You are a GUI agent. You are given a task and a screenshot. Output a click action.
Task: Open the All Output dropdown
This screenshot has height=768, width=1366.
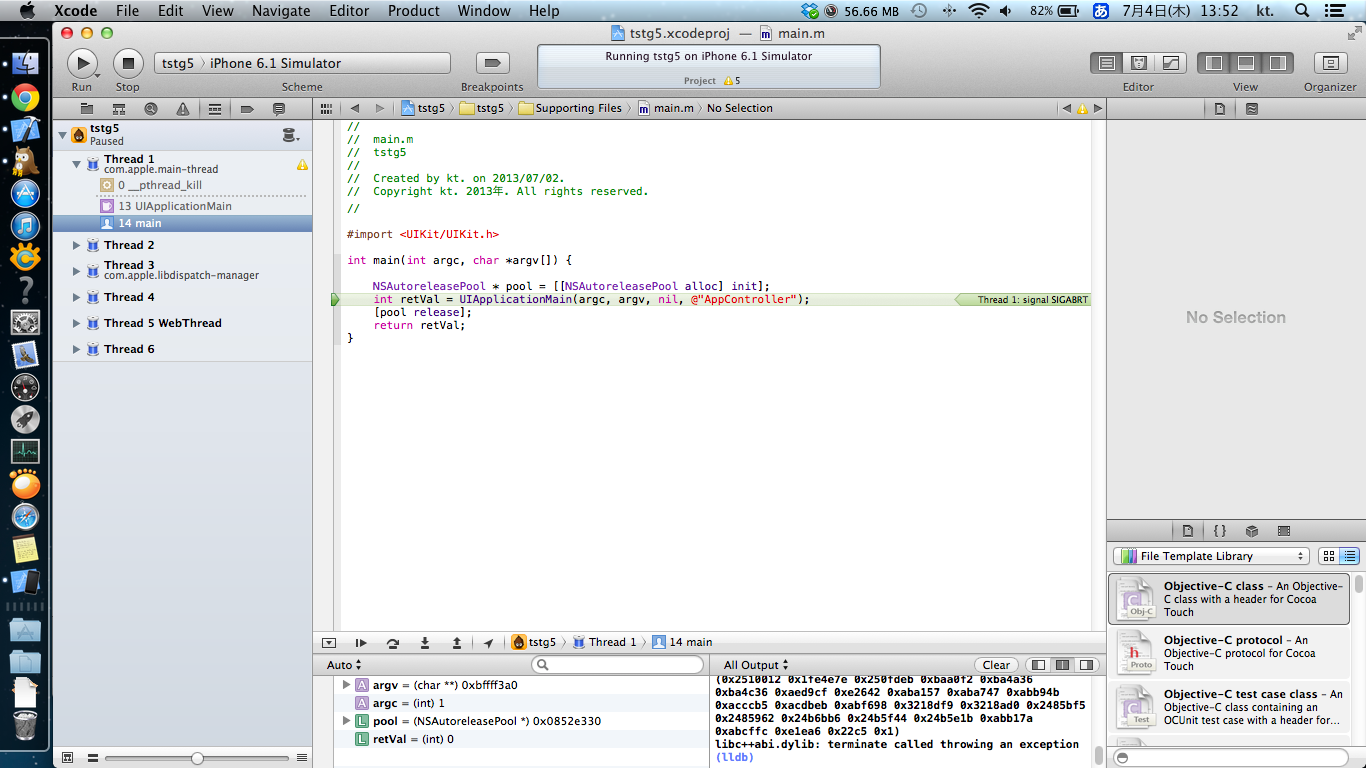tap(756, 665)
